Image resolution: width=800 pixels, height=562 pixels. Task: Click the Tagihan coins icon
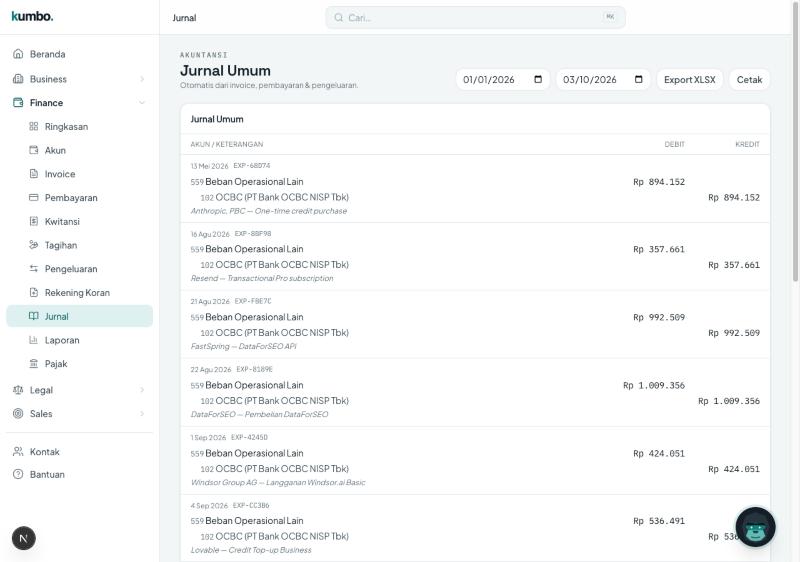[x=34, y=245]
